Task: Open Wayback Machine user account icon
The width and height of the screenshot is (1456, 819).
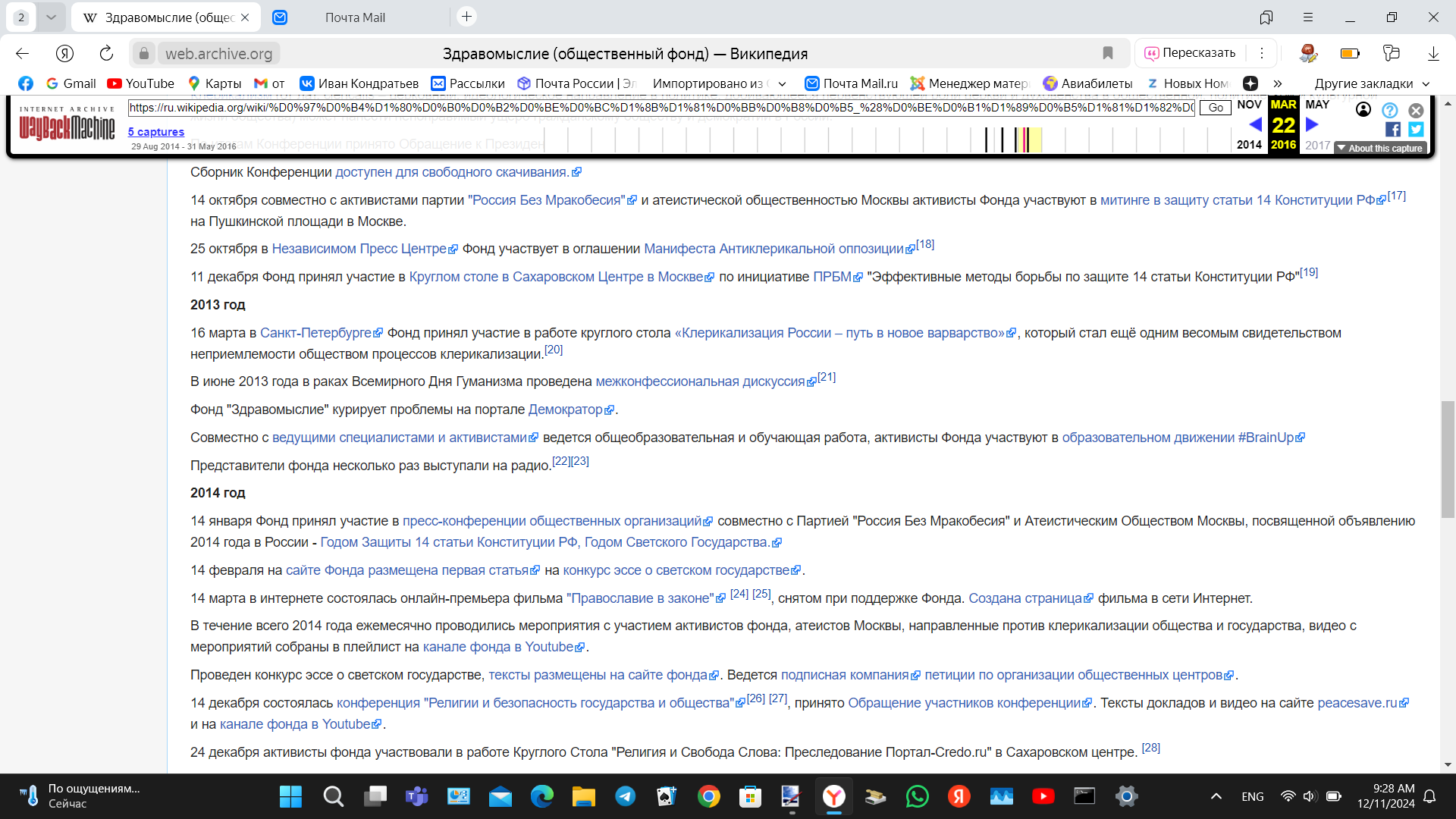Action: click(1363, 110)
